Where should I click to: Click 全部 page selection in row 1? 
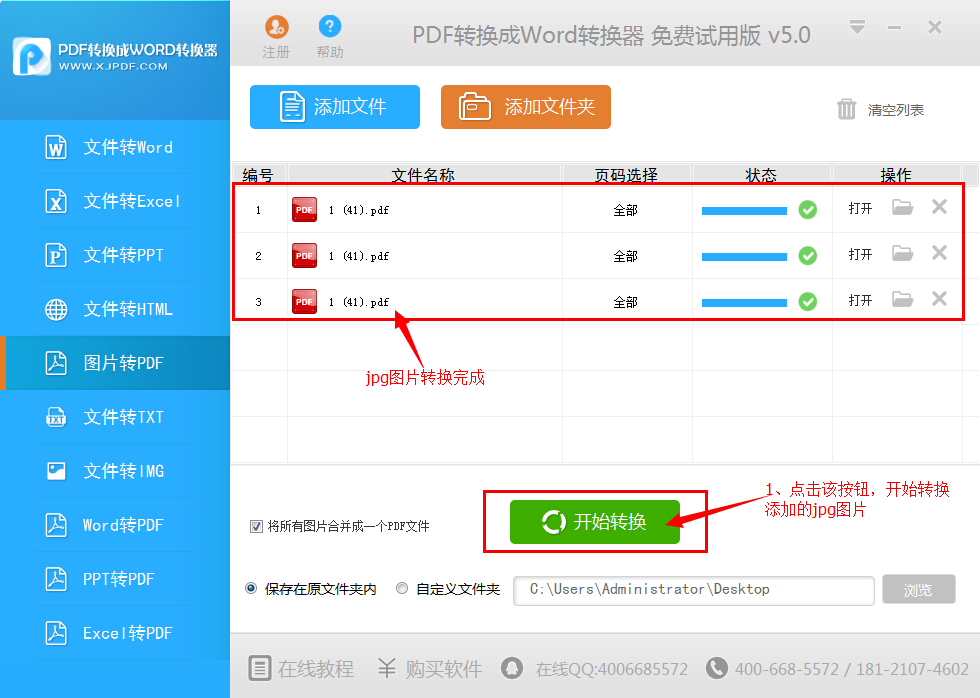pyautogui.click(x=625, y=211)
